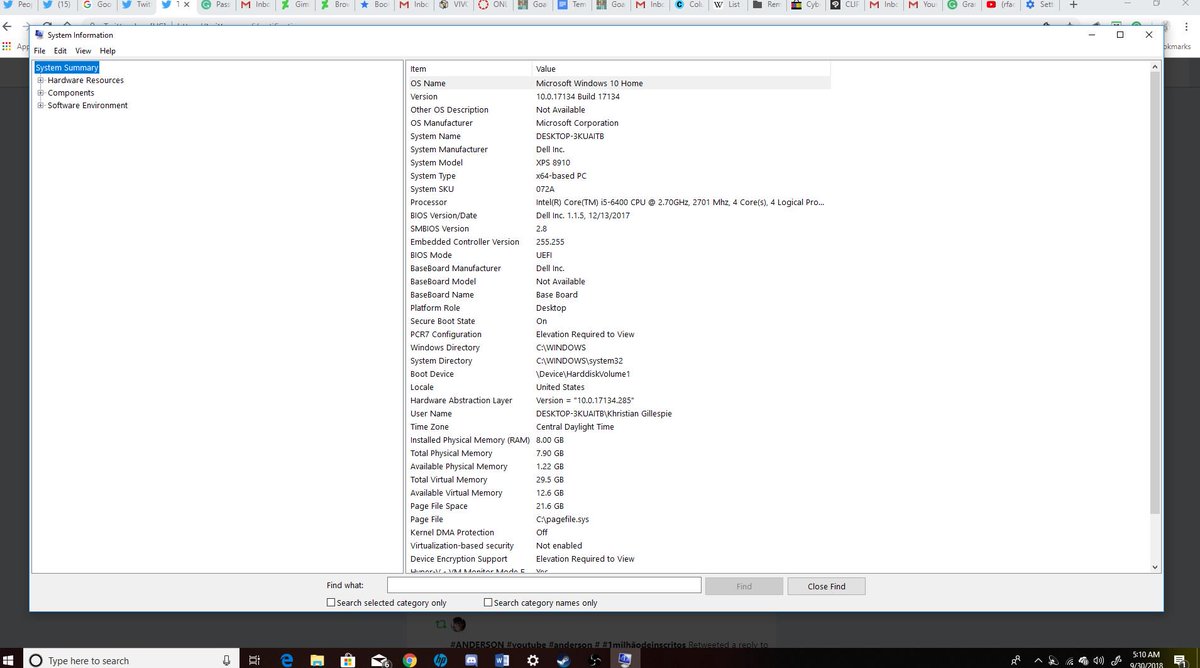Click the value 'XPS 8910'
Viewport: 1200px width, 668px height.
click(553, 162)
